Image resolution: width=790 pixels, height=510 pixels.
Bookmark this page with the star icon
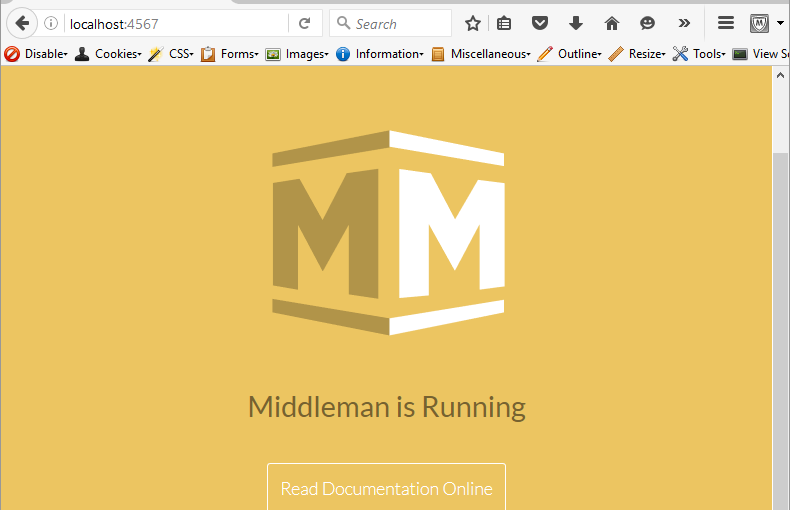click(x=473, y=23)
